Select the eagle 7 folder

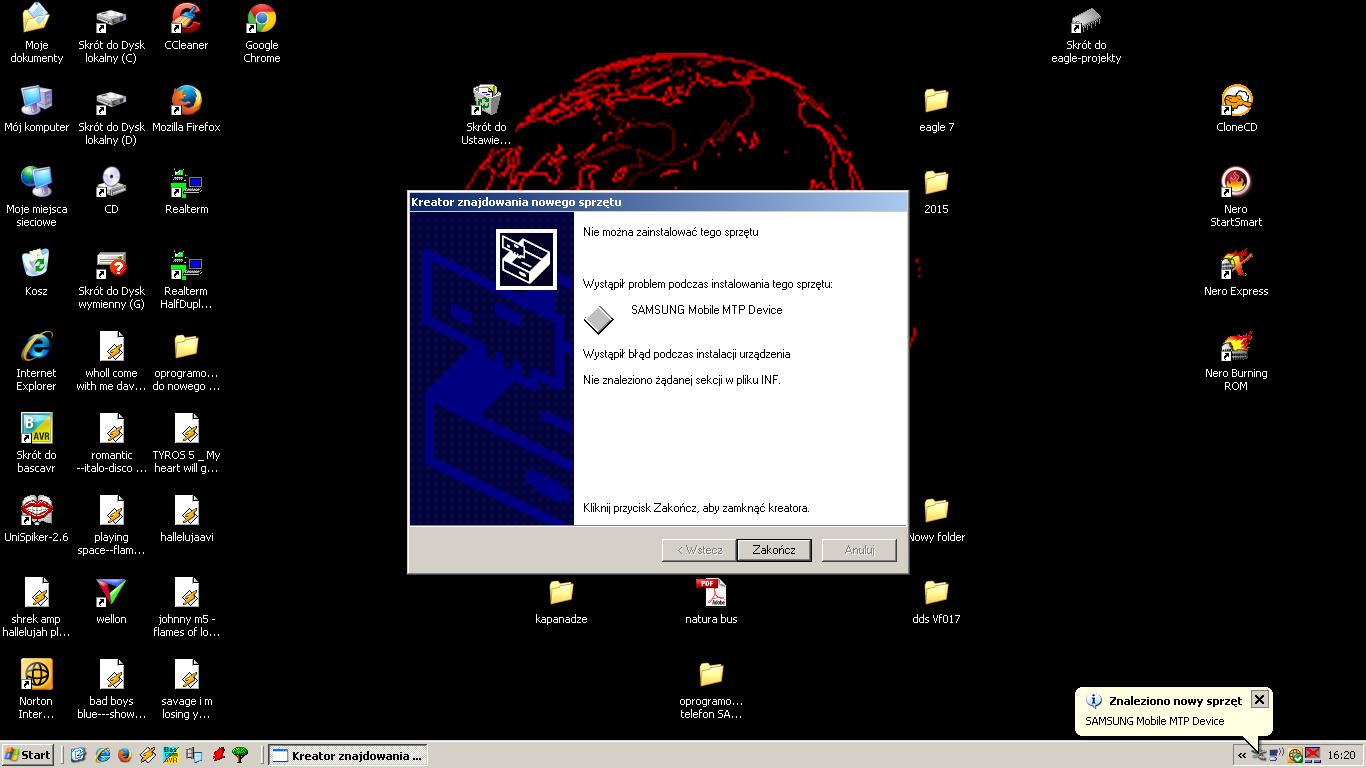(936, 109)
